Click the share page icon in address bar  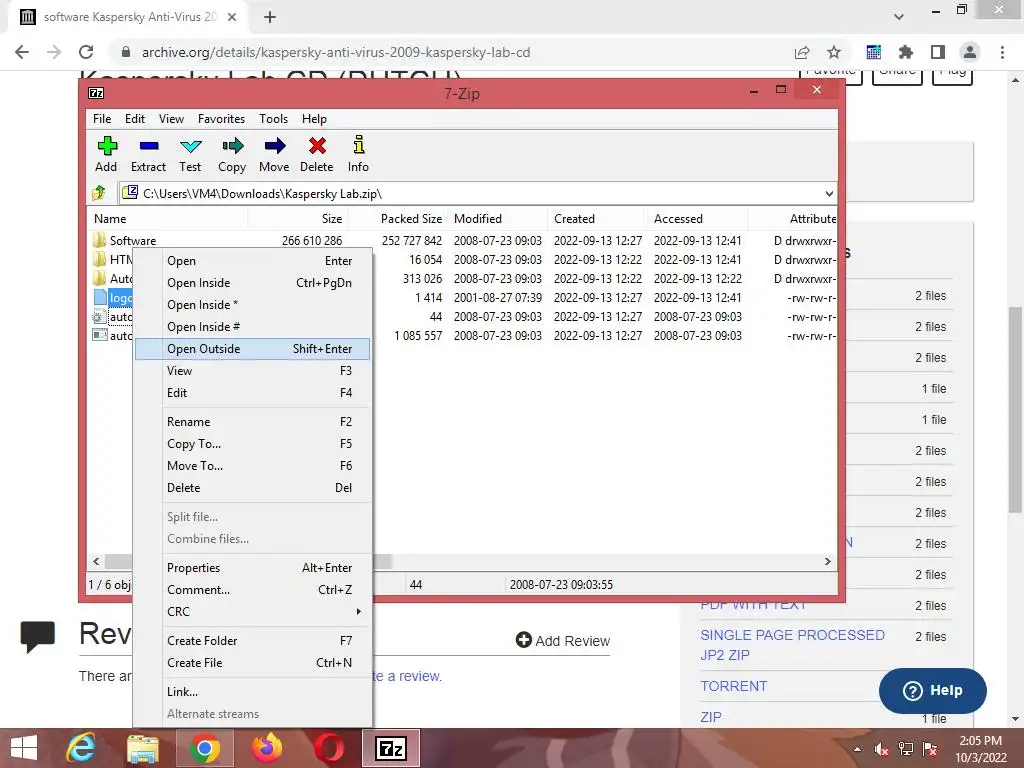pyautogui.click(x=802, y=52)
